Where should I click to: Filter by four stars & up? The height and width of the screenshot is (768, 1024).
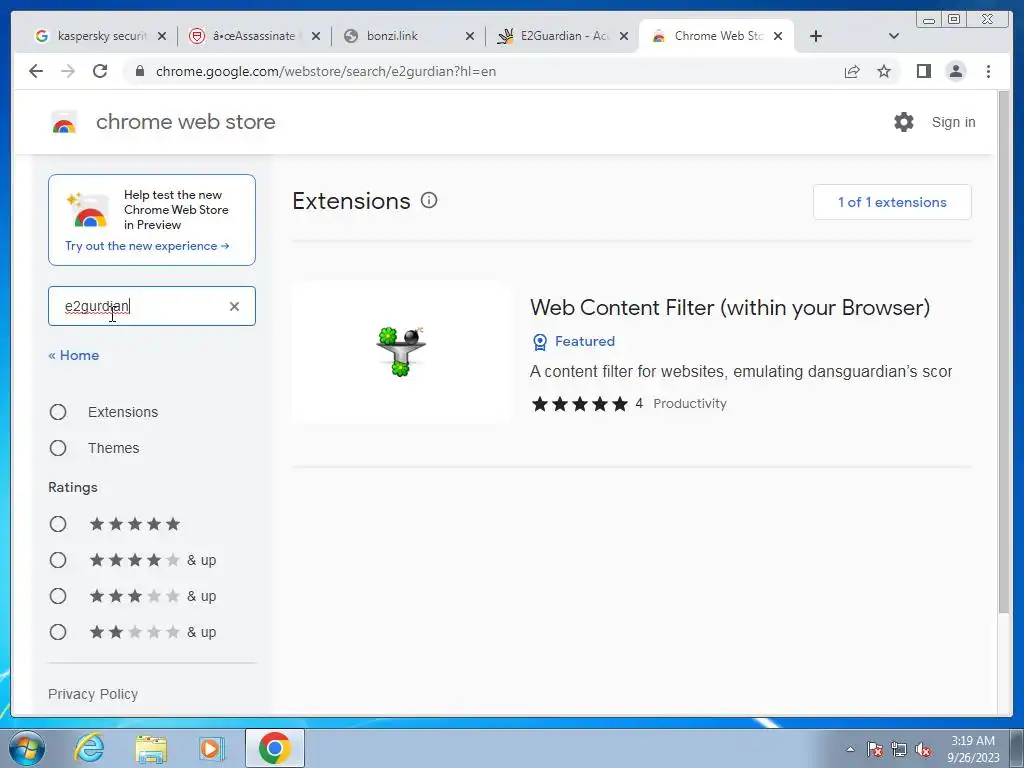click(58, 560)
